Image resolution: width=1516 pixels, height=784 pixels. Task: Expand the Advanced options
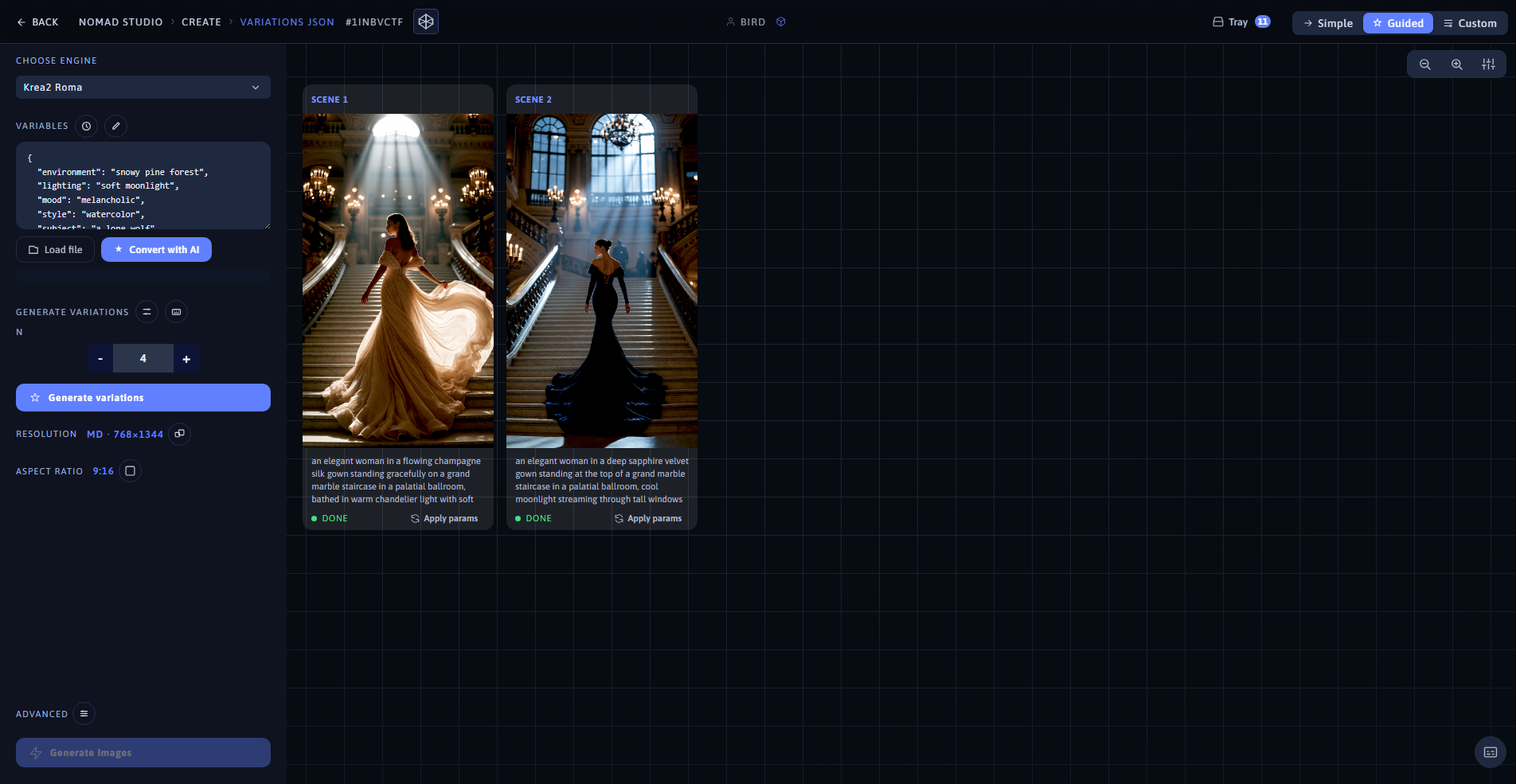point(84,714)
